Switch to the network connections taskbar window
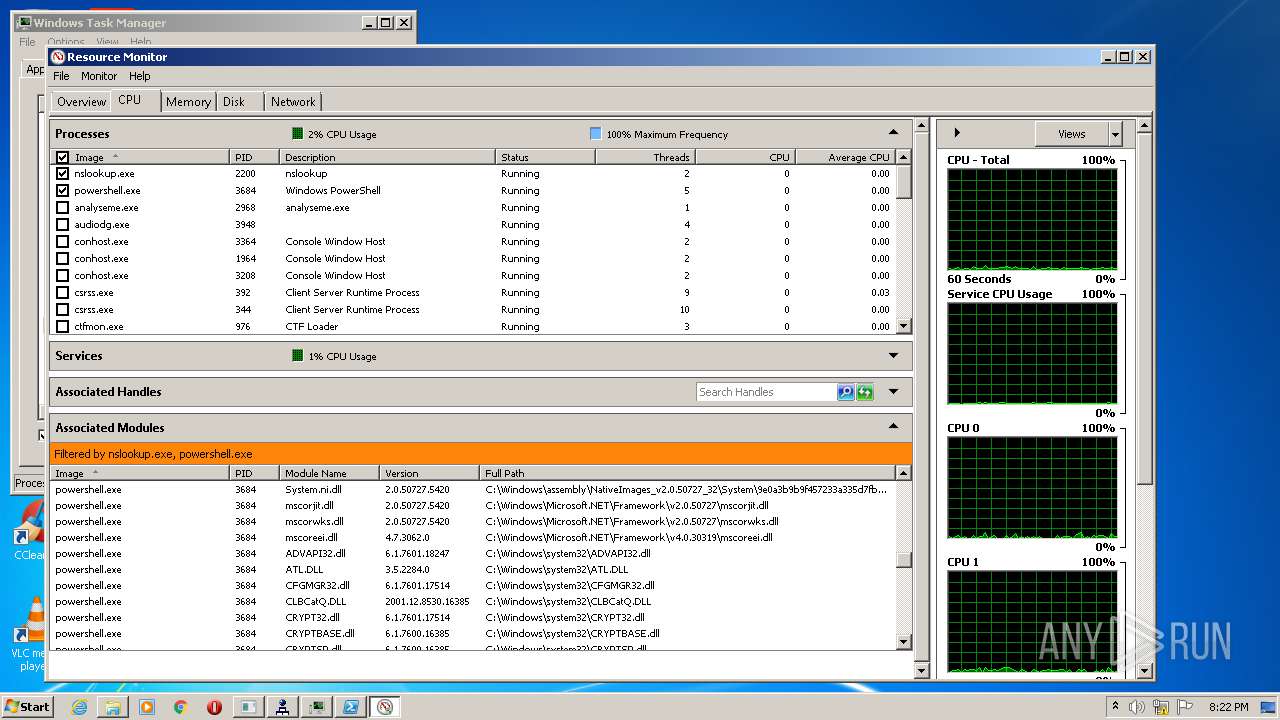This screenshot has height=720, width=1280. (283, 707)
